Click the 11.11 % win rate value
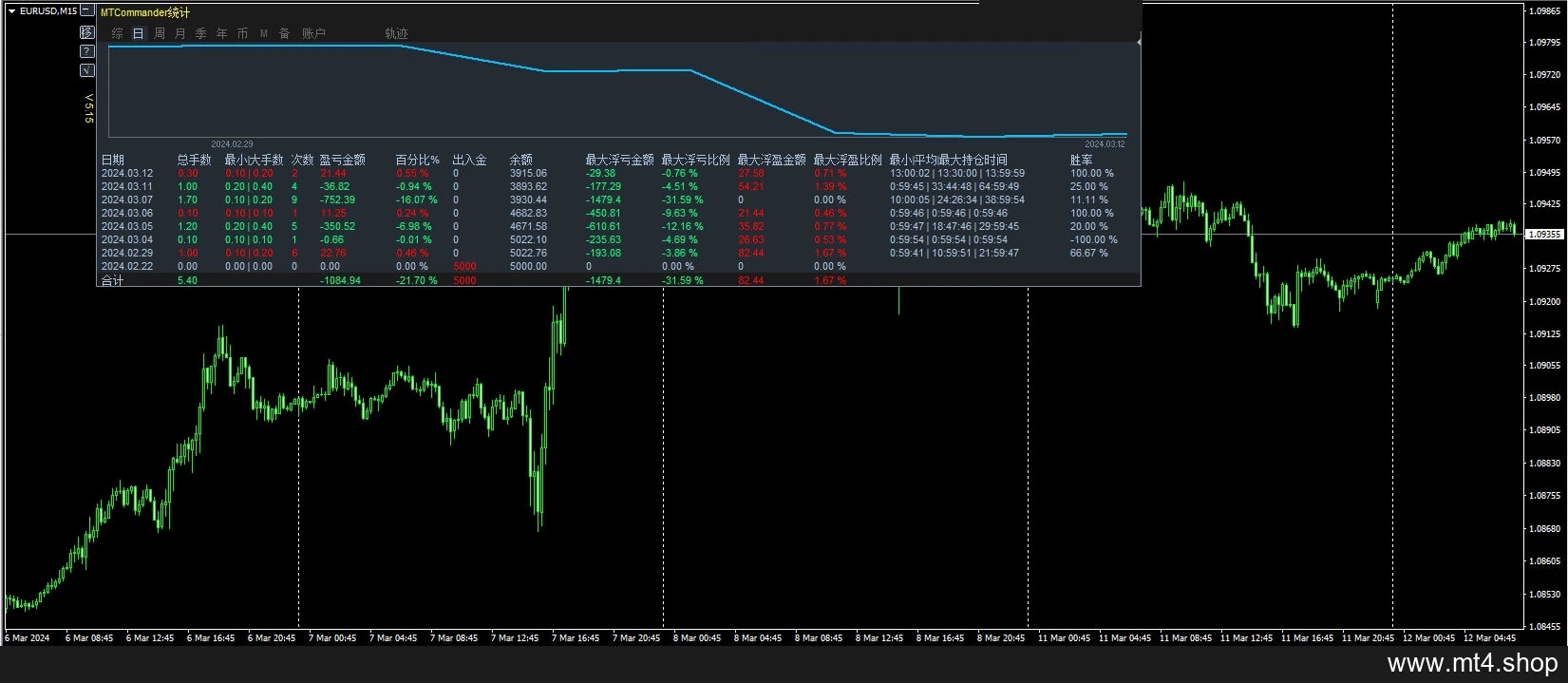The height and width of the screenshot is (683, 1568). point(1089,199)
